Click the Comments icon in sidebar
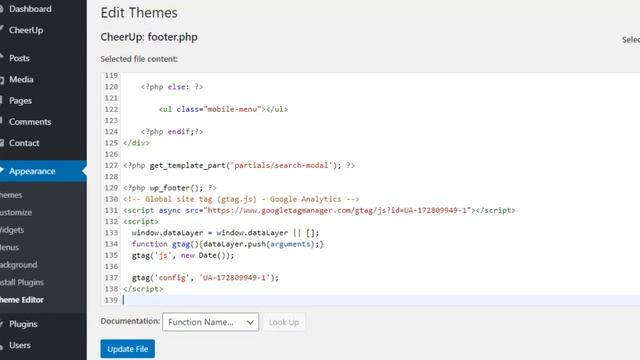The height and width of the screenshot is (360, 640). 2,121
